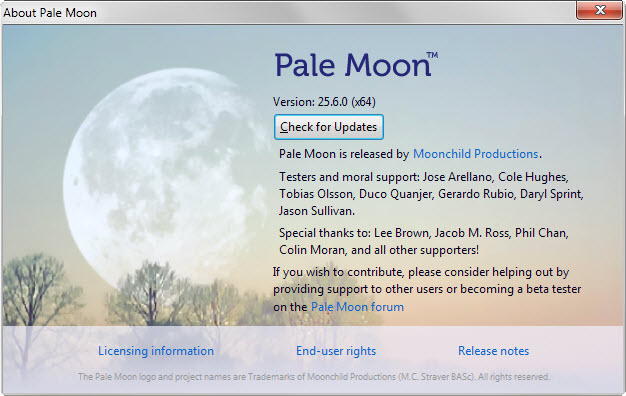Click the 'providing support to other users' line
Viewport: 626px width, 396px height.
(x=427, y=289)
